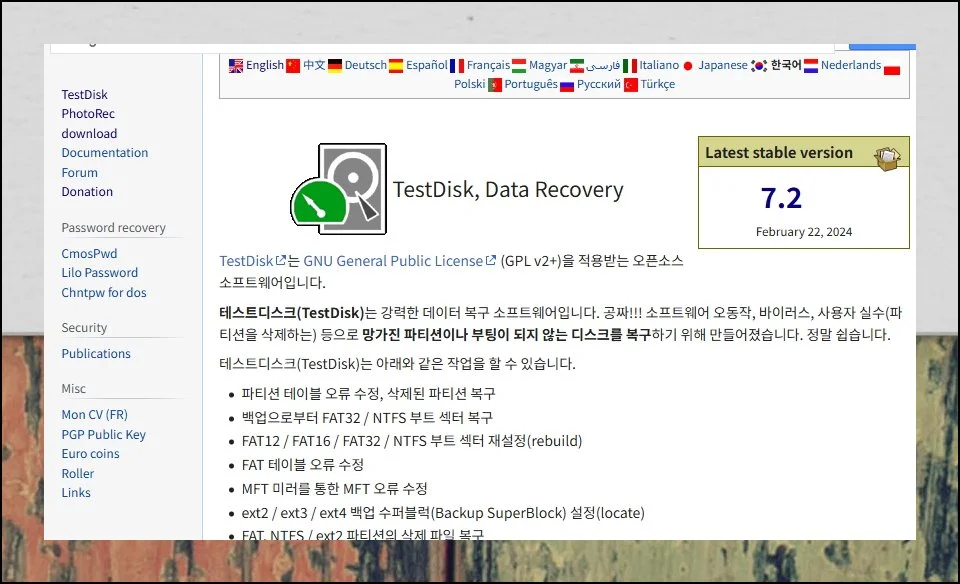
Task: Switch language to Italiano
Action: [659, 65]
